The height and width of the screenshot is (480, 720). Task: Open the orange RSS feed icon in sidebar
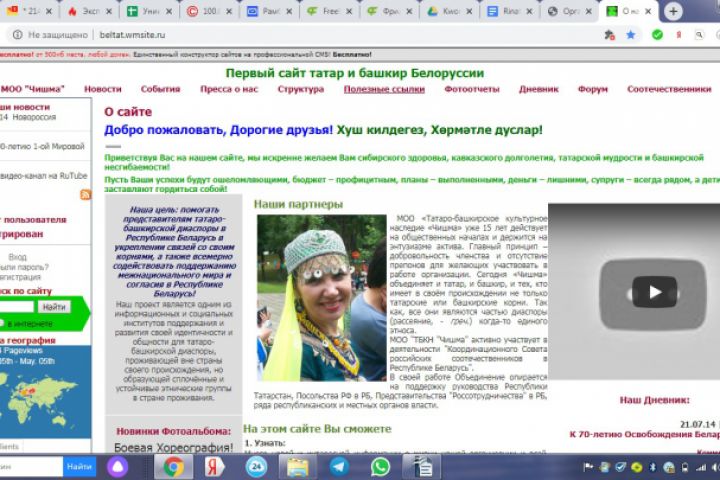pyautogui.click(x=85, y=194)
